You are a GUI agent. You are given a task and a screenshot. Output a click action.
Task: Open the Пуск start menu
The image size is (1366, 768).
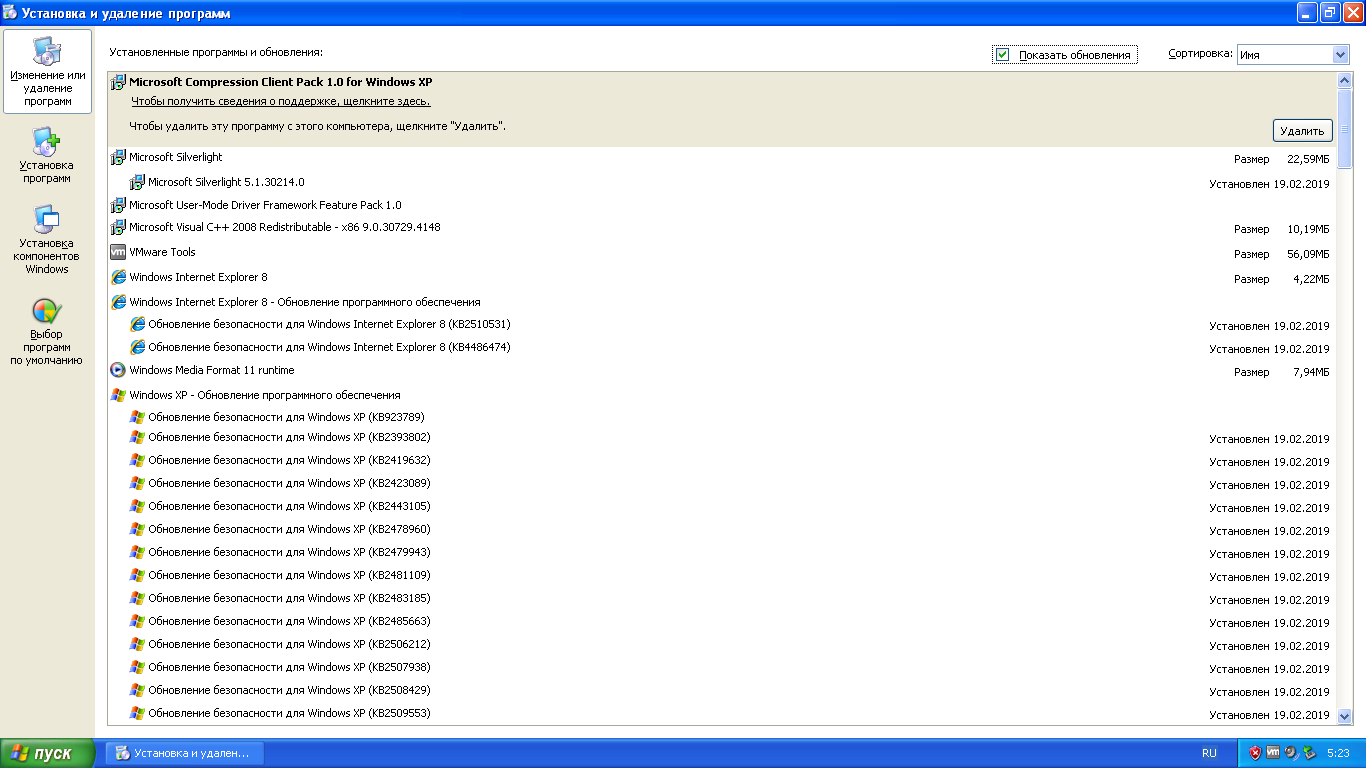tap(48, 753)
